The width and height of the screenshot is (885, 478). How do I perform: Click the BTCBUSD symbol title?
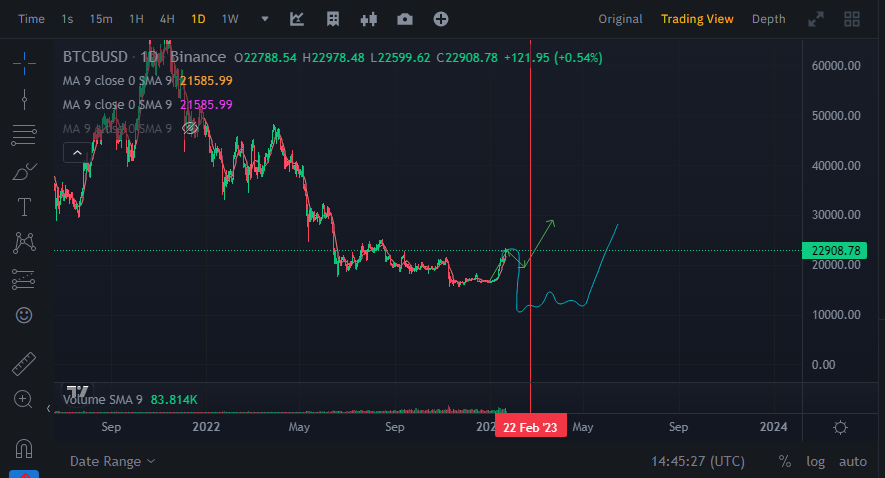(x=95, y=57)
